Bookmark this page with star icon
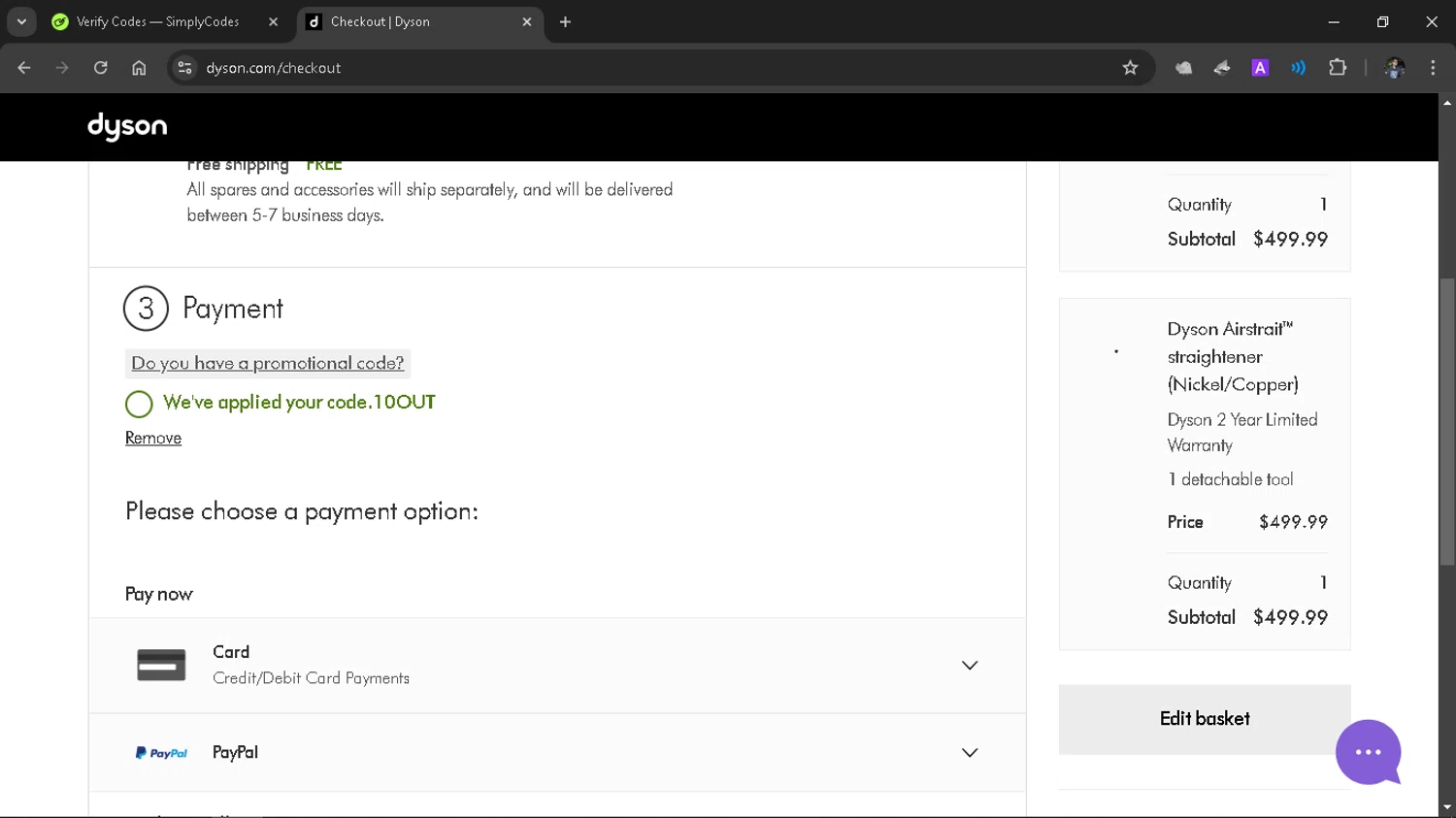This screenshot has width=1456, height=818. tap(1130, 68)
